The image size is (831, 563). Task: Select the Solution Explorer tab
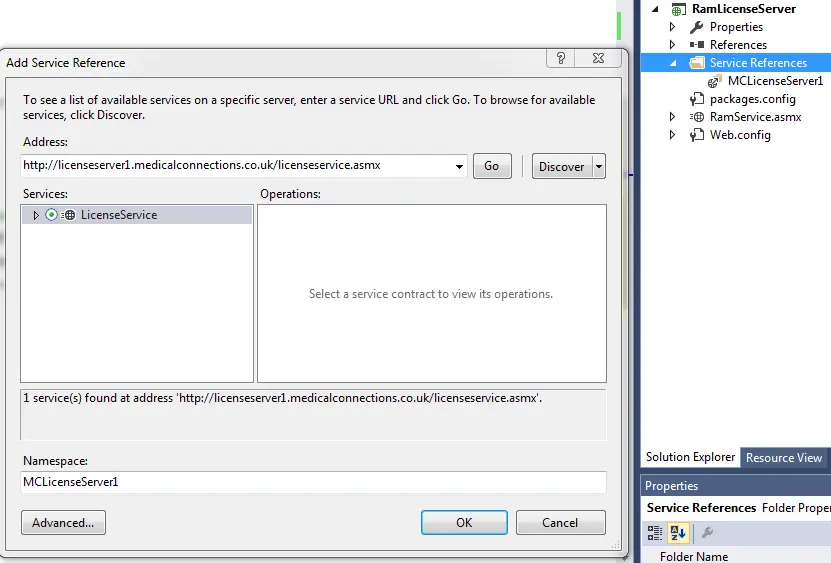click(690, 457)
